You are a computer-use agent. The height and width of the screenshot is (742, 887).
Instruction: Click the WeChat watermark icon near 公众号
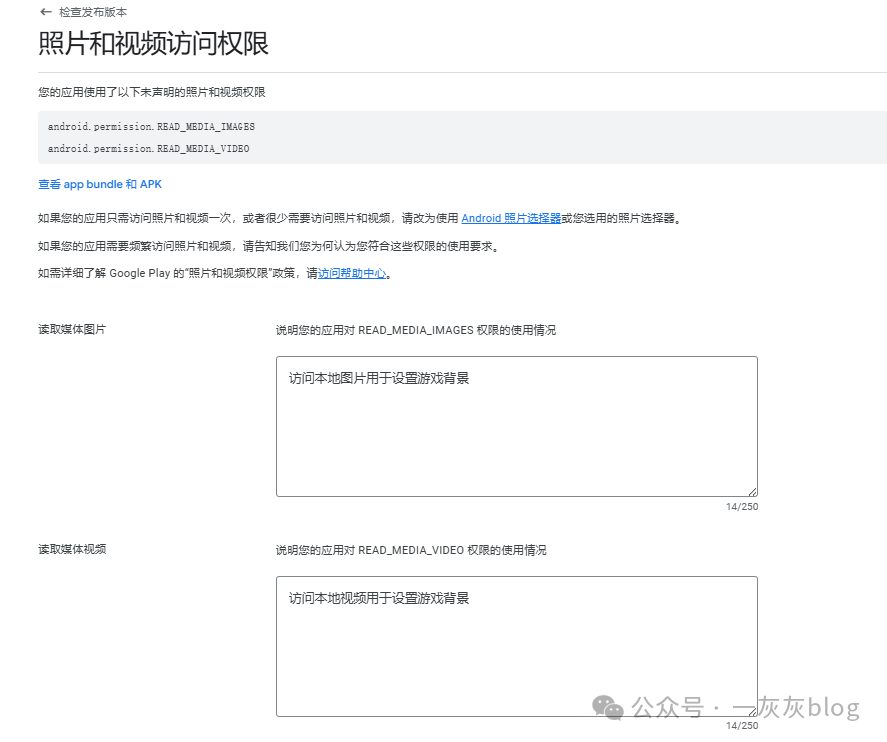[x=605, y=708]
